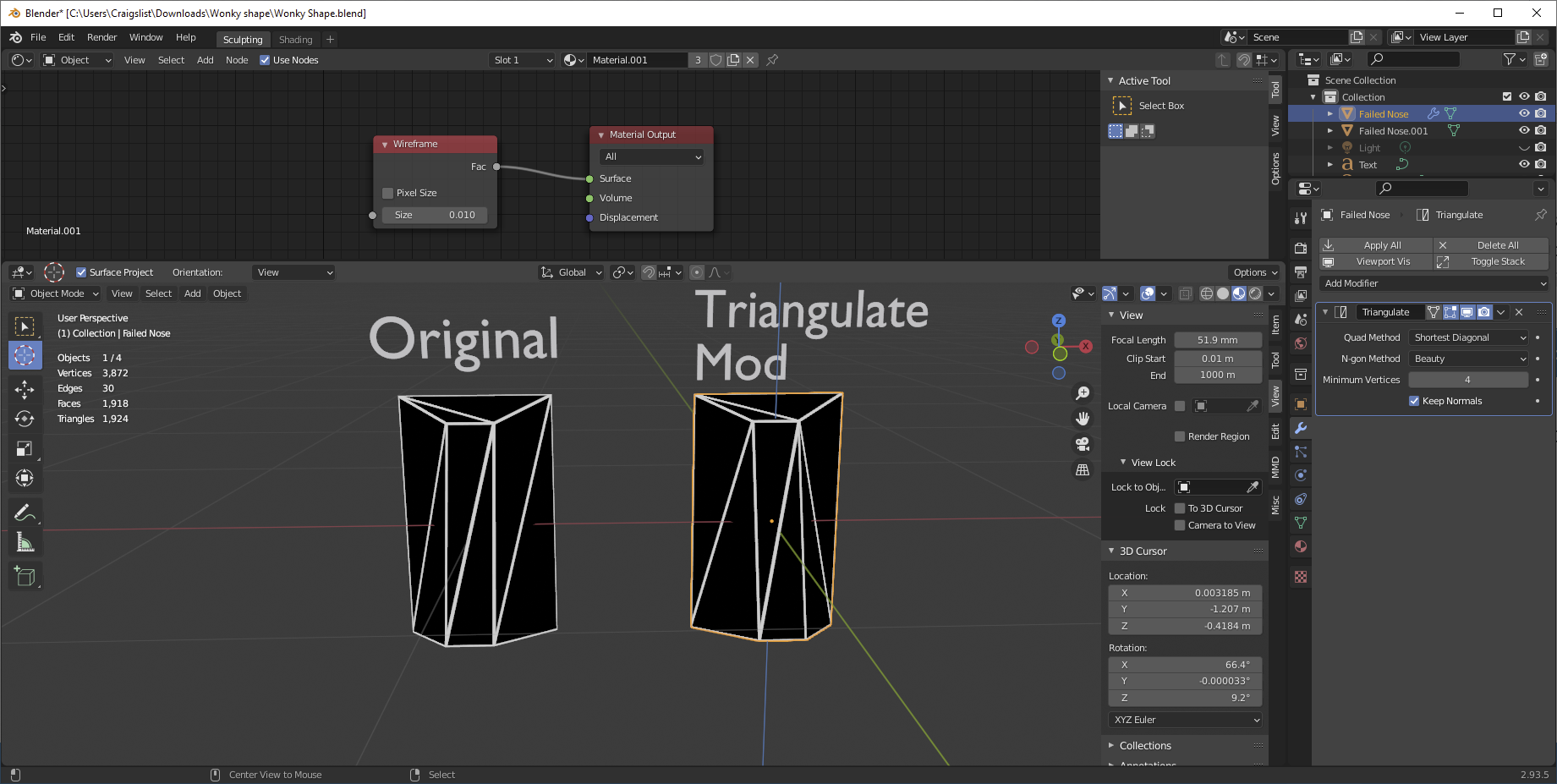The width and height of the screenshot is (1557, 784).
Task: Open the Render menu
Action: pyautogui.click(x=102, y=37)
